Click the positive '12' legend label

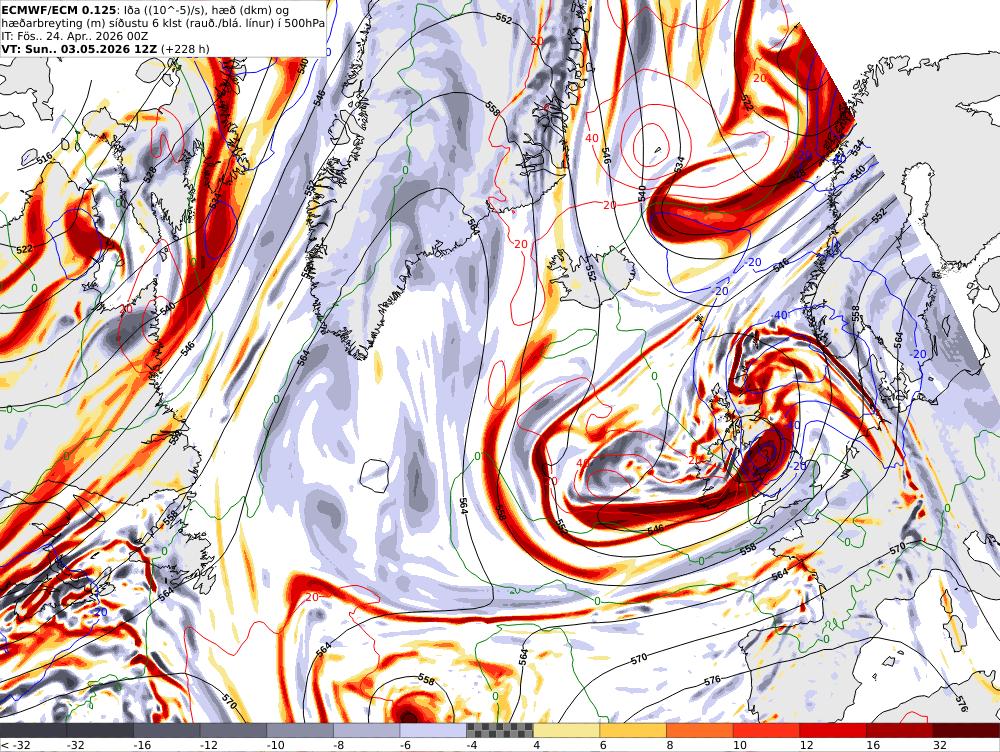806,745
